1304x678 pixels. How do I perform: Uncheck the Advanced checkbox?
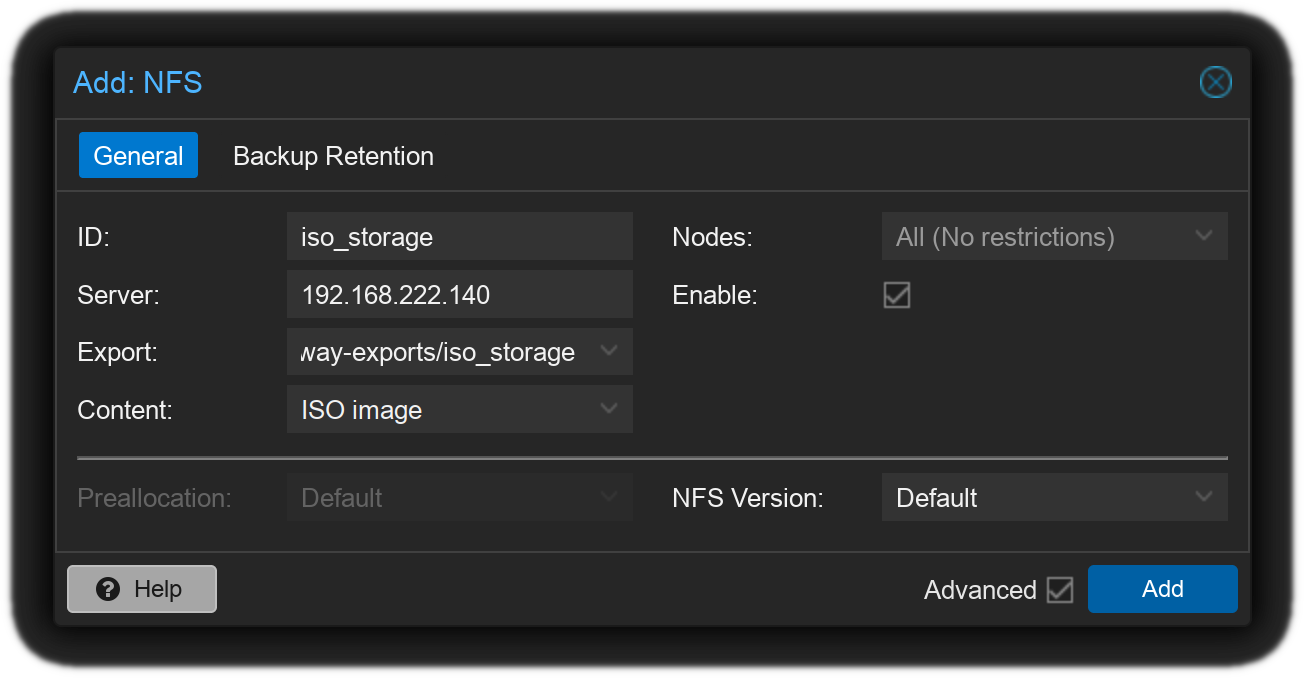[1059, 590]
